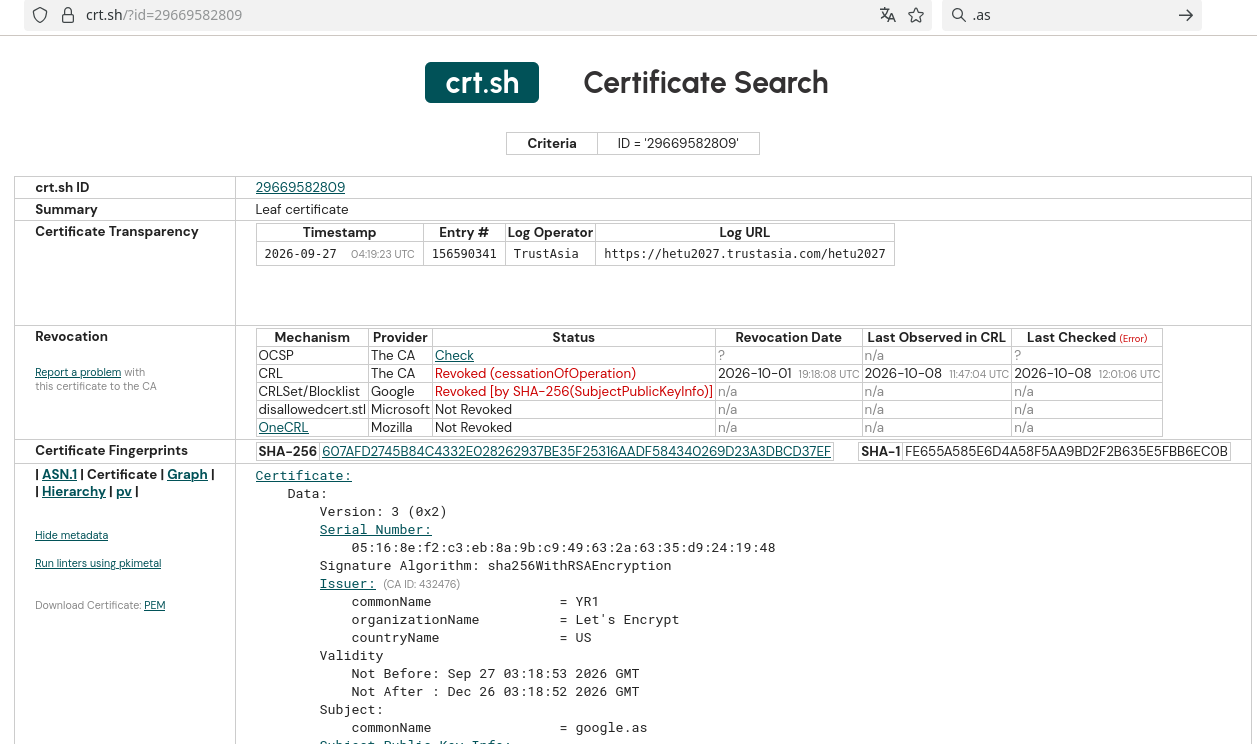The height and width of the screenshot is (744, 1257).
Task: Bookmark this page with star icon
Action: coord(916,15)
